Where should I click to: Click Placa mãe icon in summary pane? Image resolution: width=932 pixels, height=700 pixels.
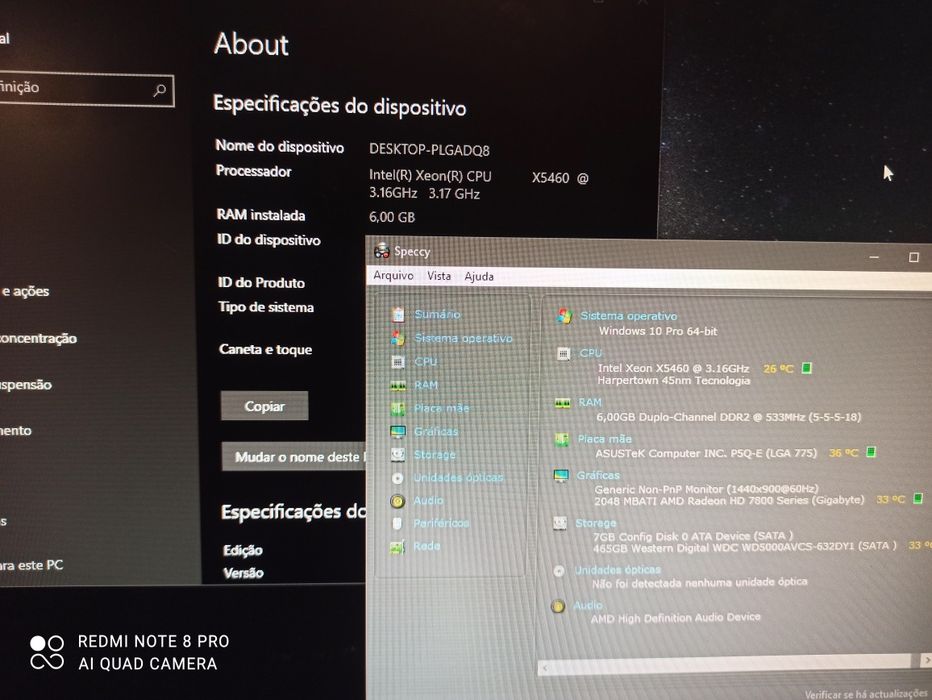[x=562, y=439]
